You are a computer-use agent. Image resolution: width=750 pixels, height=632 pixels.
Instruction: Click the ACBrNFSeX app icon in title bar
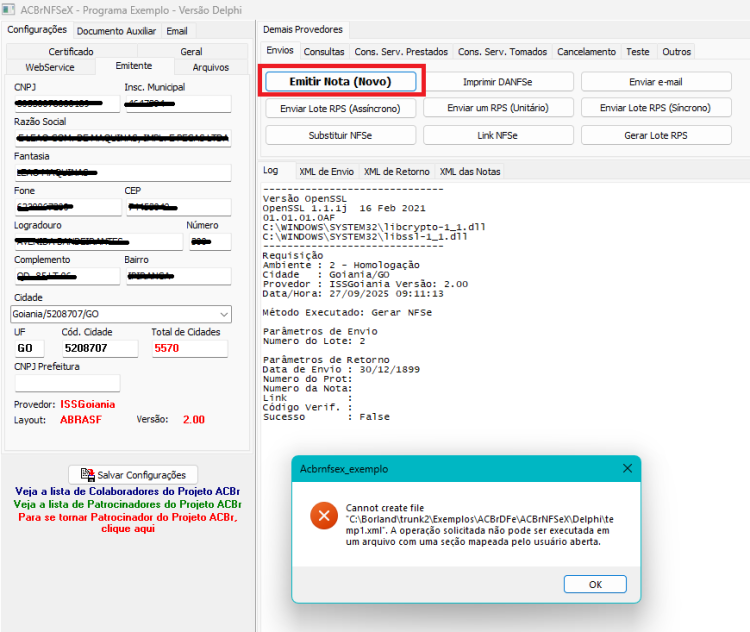8,10
